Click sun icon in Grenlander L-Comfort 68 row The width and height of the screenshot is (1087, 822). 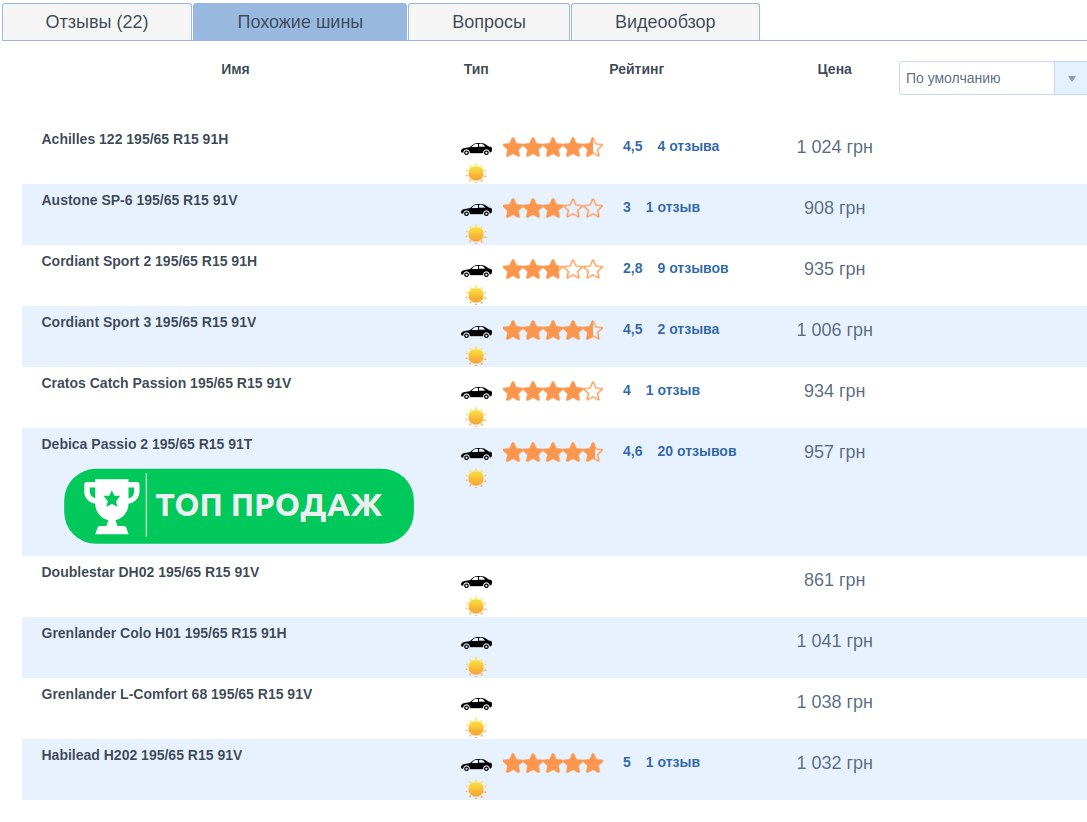click(476, 728)
